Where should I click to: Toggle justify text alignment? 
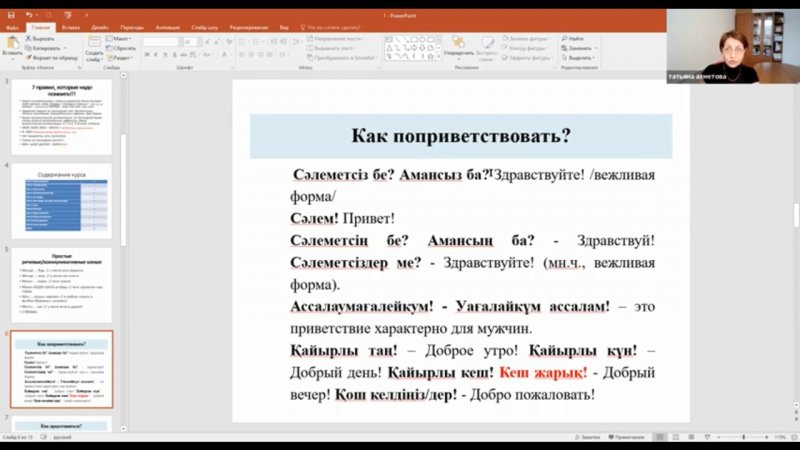coord(270,55)
